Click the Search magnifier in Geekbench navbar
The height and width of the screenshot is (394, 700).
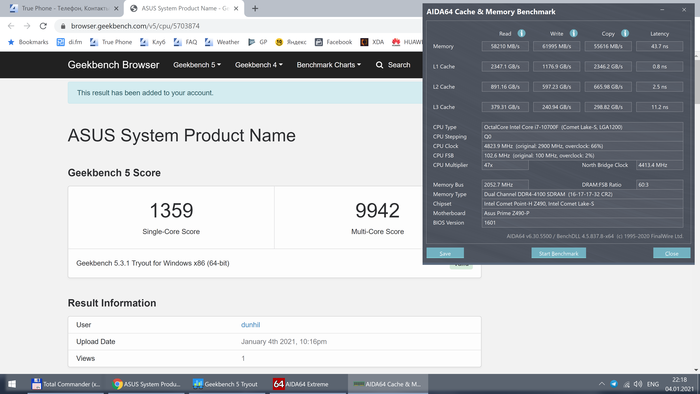379,65
